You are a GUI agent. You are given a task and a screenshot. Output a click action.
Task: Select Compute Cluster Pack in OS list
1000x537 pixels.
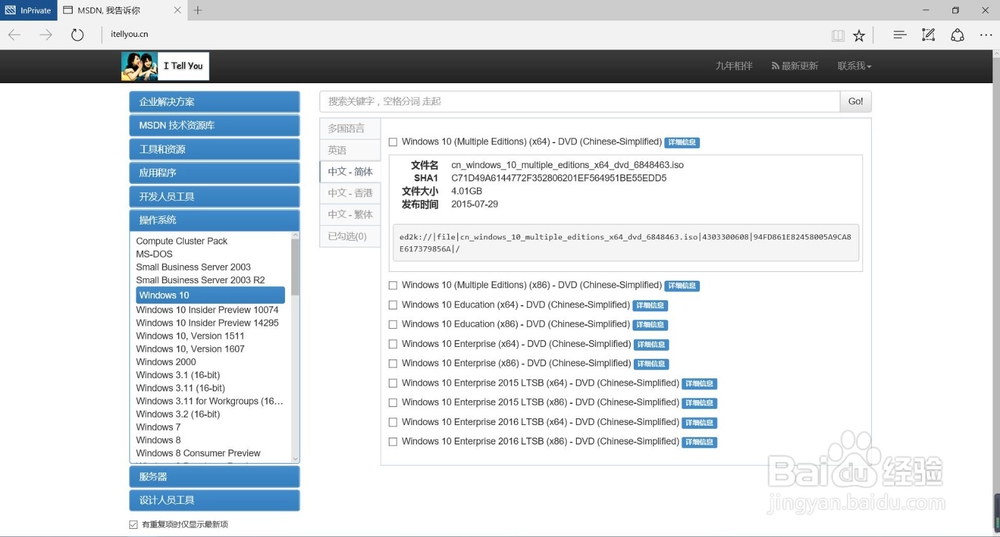182,241
